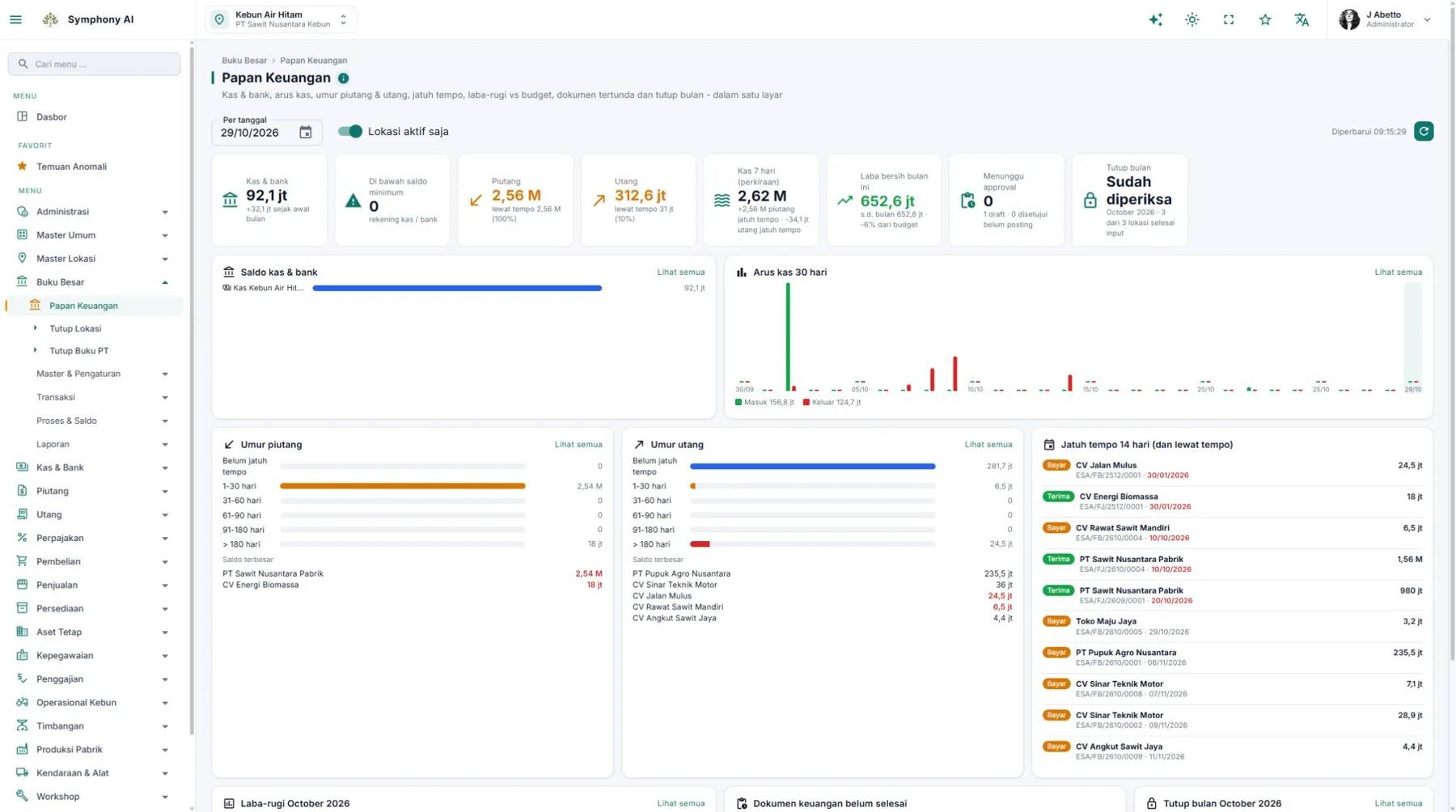Click the Kas Kebun Air Hitam balance bar

click(457, 288)
